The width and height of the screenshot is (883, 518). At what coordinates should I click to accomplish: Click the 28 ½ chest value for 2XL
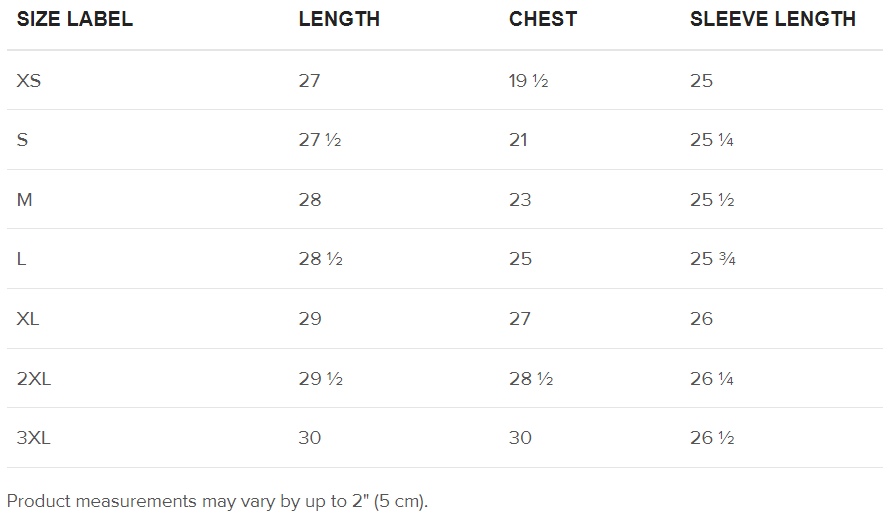point(531,379)
